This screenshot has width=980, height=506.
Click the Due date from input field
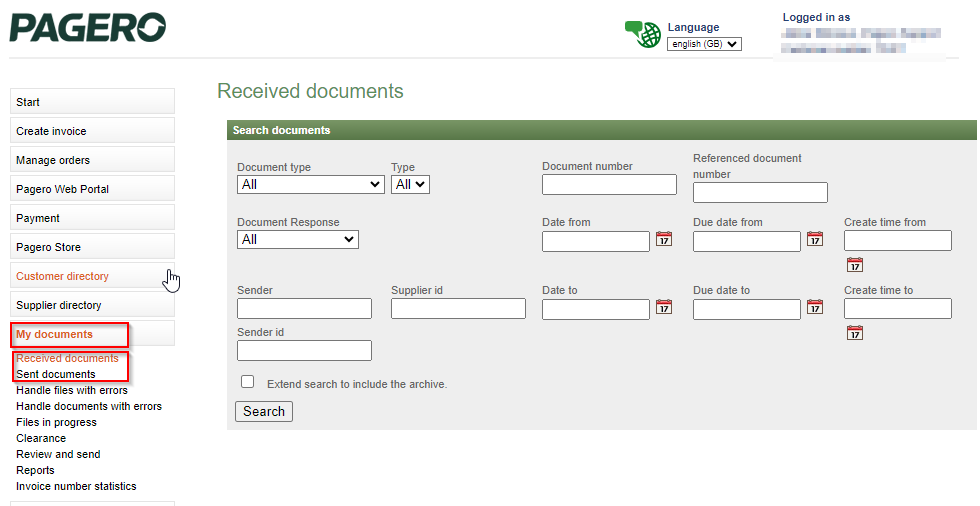[747, 241]
